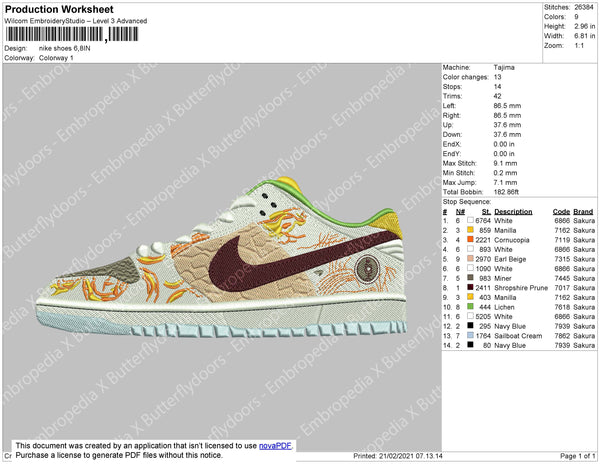
Task: Click the Brand column header
Action: coord(583,212)
